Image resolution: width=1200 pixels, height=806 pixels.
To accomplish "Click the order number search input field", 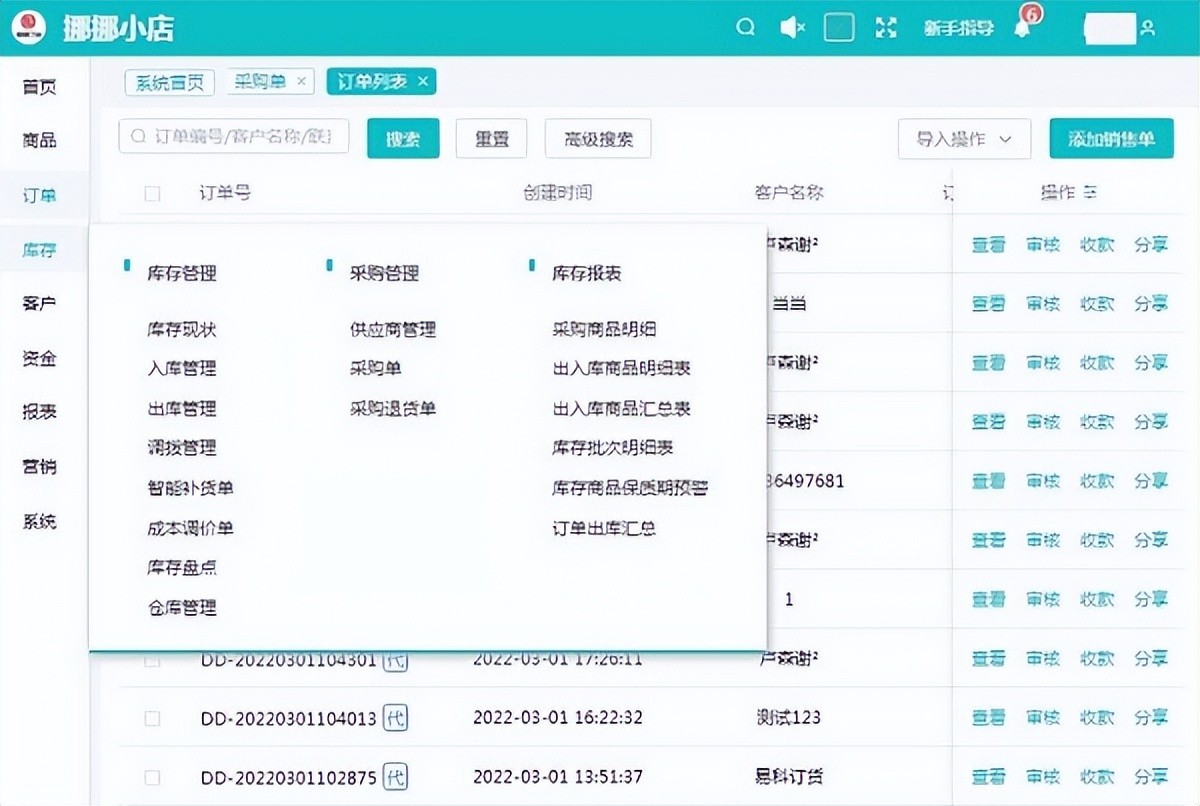I will click(240, 137).
